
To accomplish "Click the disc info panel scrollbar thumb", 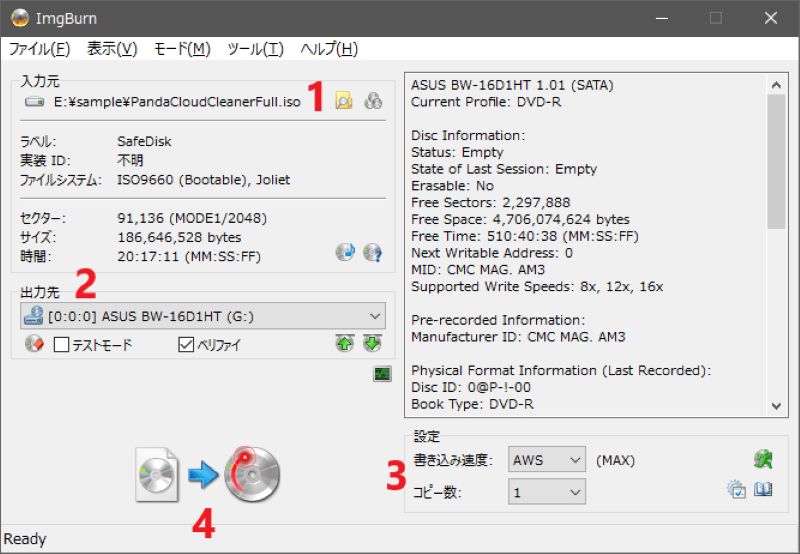I will tap(776, 162).
